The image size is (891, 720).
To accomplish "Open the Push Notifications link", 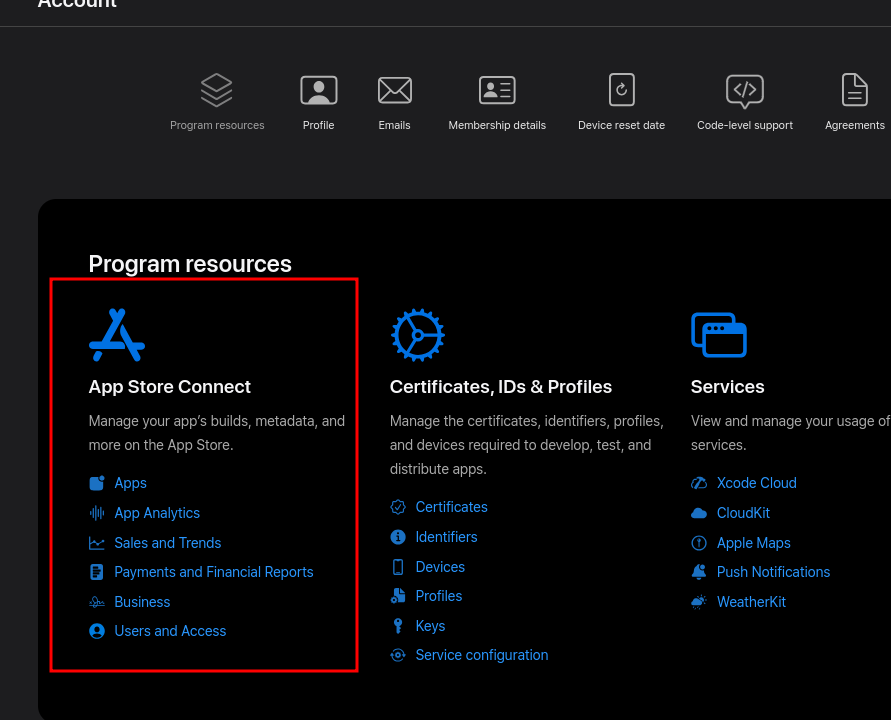I will [x=773, y=572].
